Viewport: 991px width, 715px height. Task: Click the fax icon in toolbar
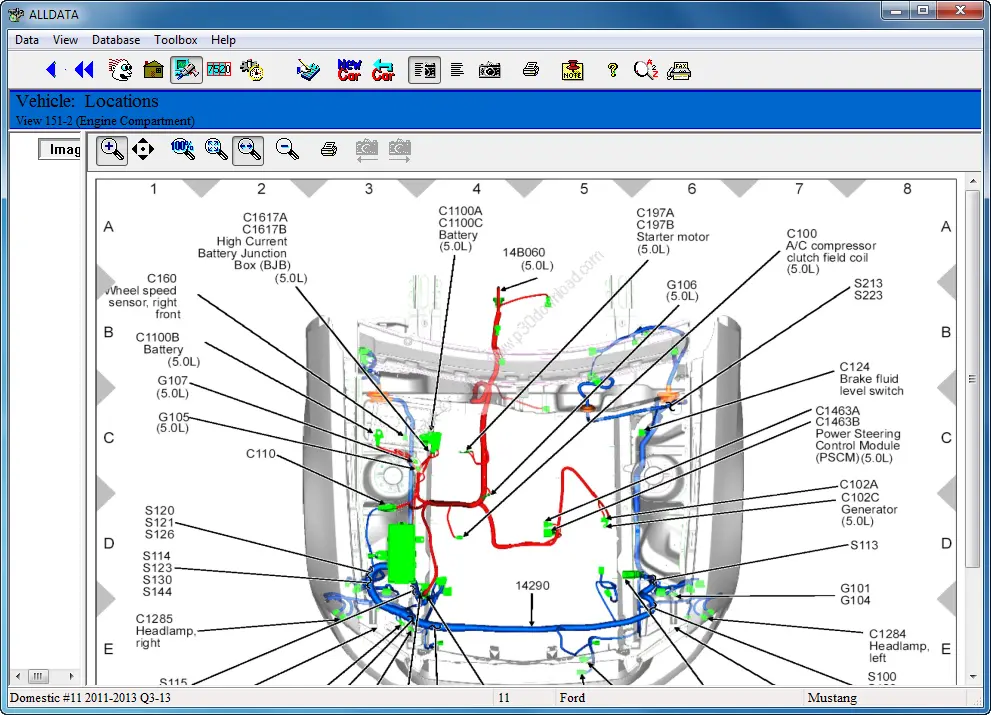[x=680, y=70]
